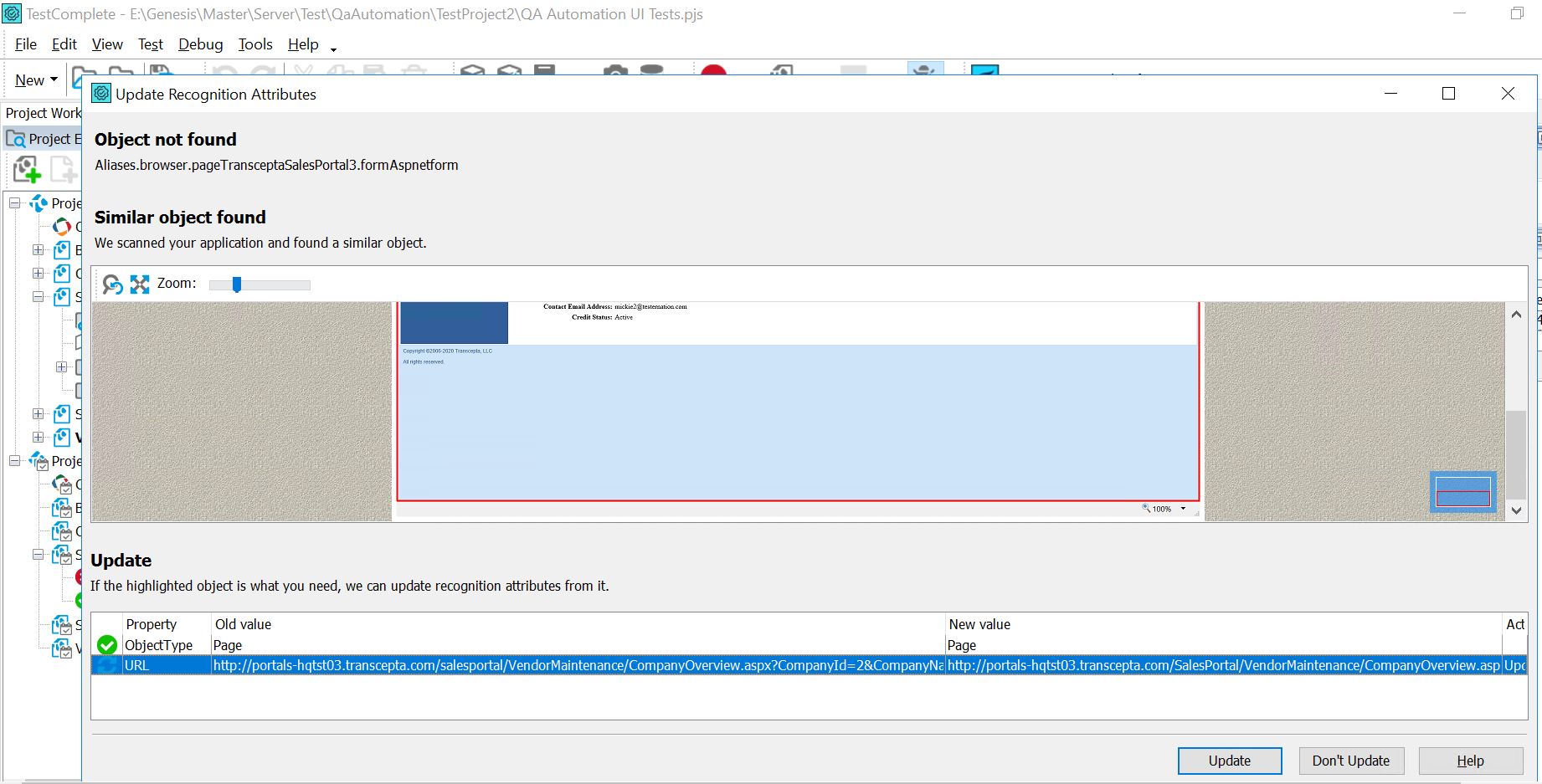Collapse the top project suite tree node
This screenshot has height=784, width=1542.
(x=15, y=203)
